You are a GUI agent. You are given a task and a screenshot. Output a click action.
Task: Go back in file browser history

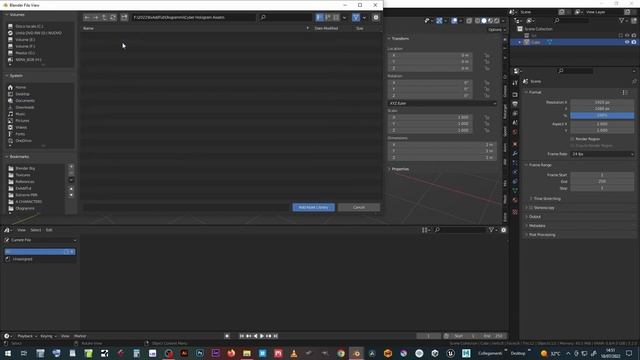(x=87, y=18)
